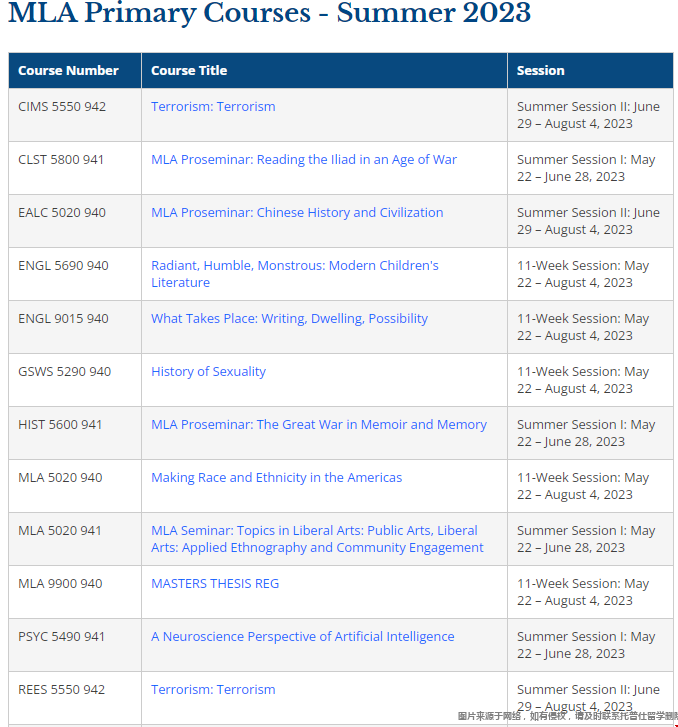Select the PSYC 5490 941 course number cell
The image size is (678, 727).
tap(61, 637)
